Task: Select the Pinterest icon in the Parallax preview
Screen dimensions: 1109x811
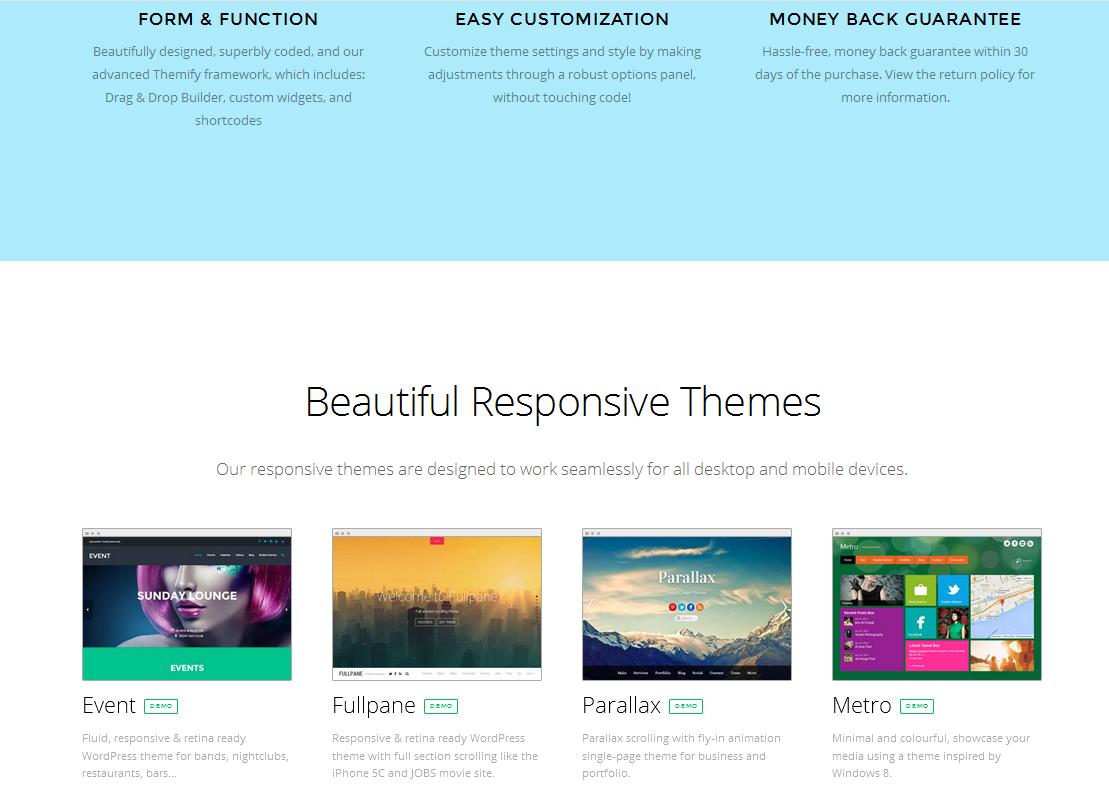Action: pyautogui.click(x=673, y=608)
